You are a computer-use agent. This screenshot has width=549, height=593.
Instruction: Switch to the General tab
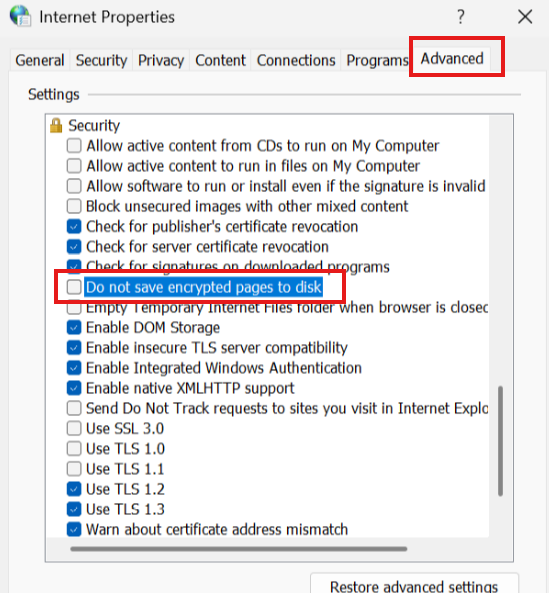[40, 60]
